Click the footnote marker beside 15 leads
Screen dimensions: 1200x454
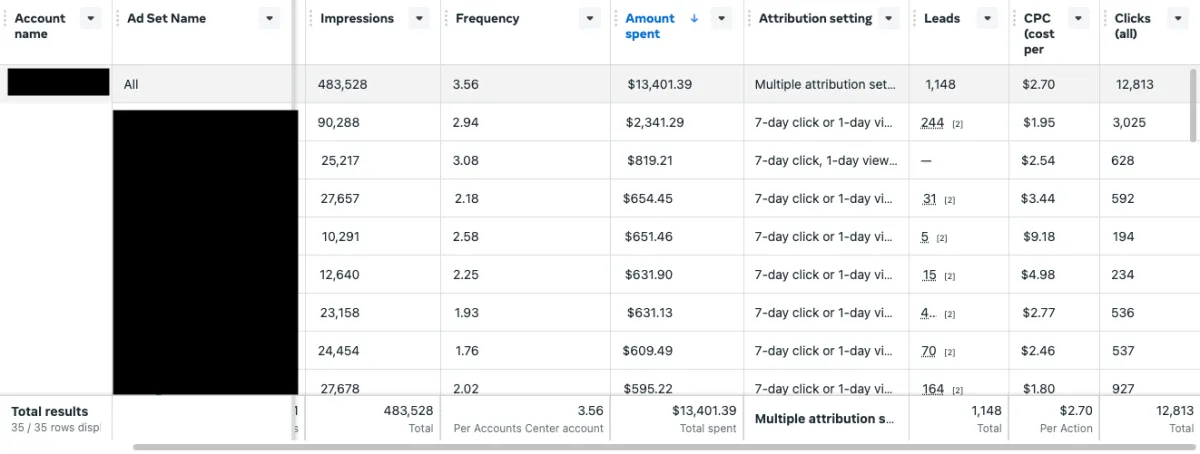[950, 276]
